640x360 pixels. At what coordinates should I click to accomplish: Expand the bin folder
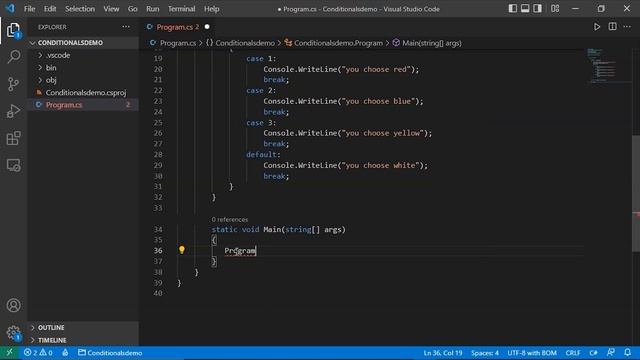83,68
